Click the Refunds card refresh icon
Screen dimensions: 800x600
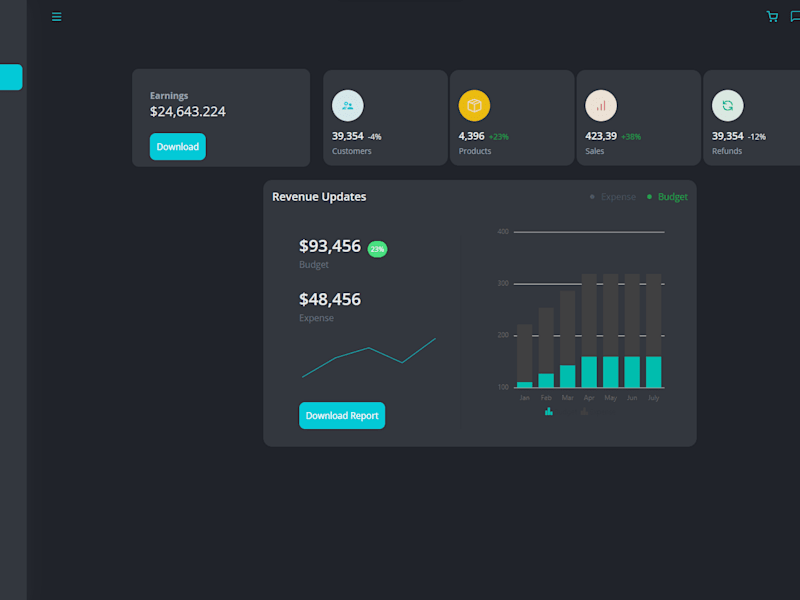point(728,106)
